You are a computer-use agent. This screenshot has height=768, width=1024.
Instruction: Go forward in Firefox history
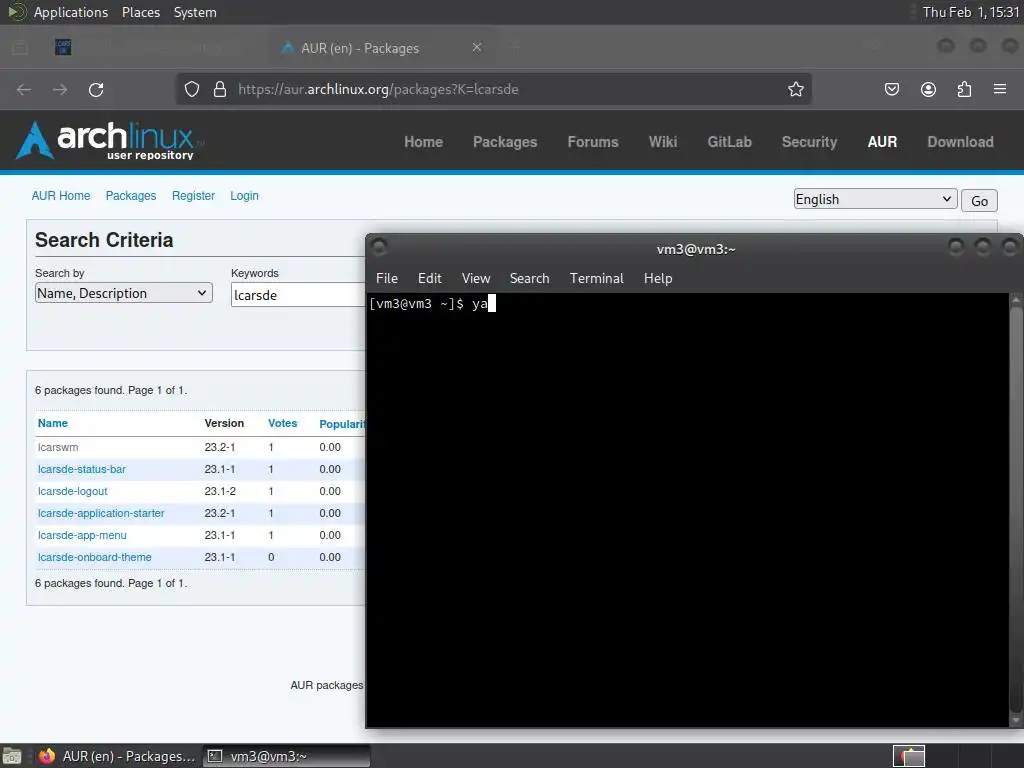click(60, 89)
